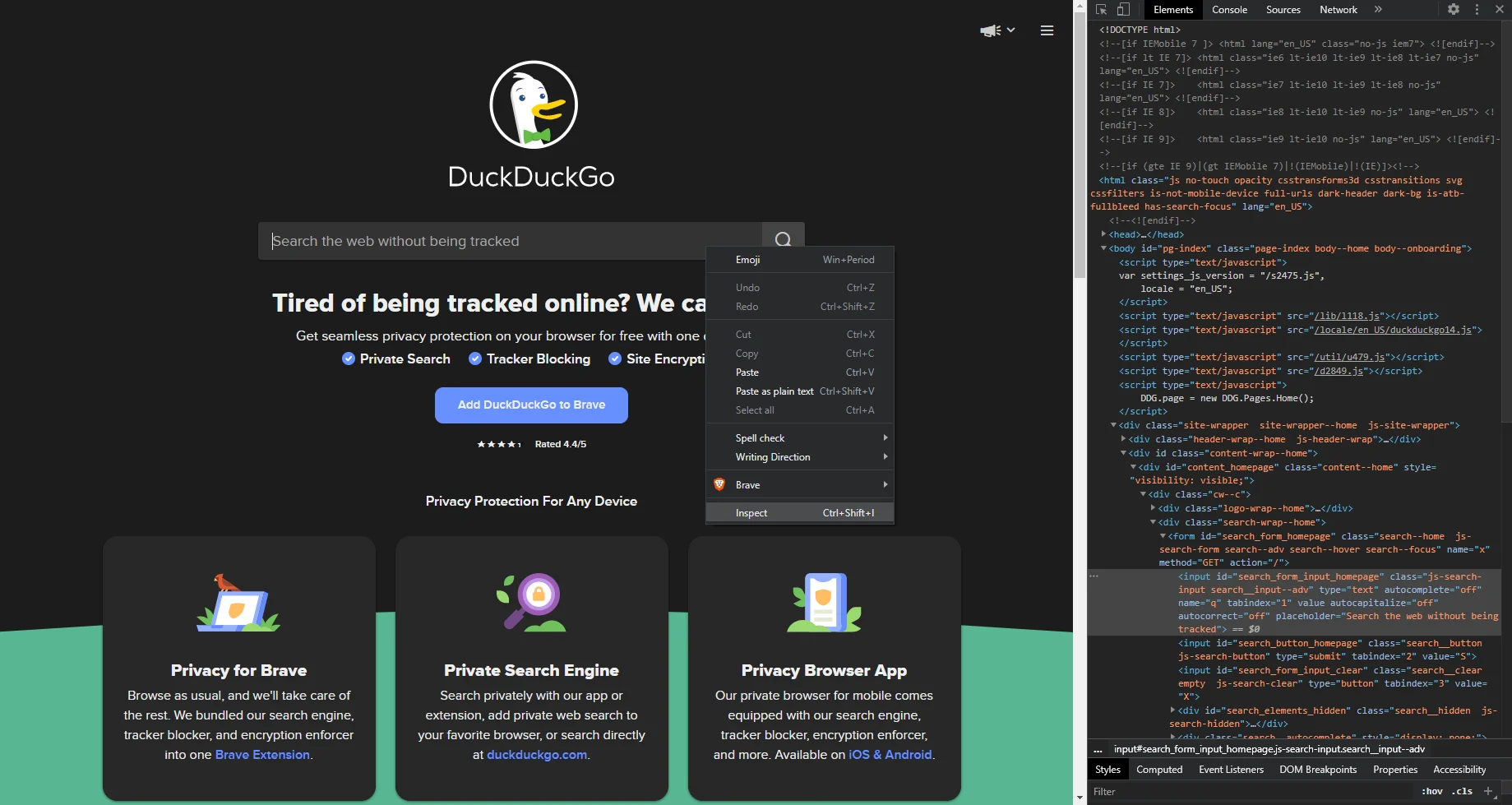
Task: Open the DevTools settings gear
Action: coord(1453,9)
